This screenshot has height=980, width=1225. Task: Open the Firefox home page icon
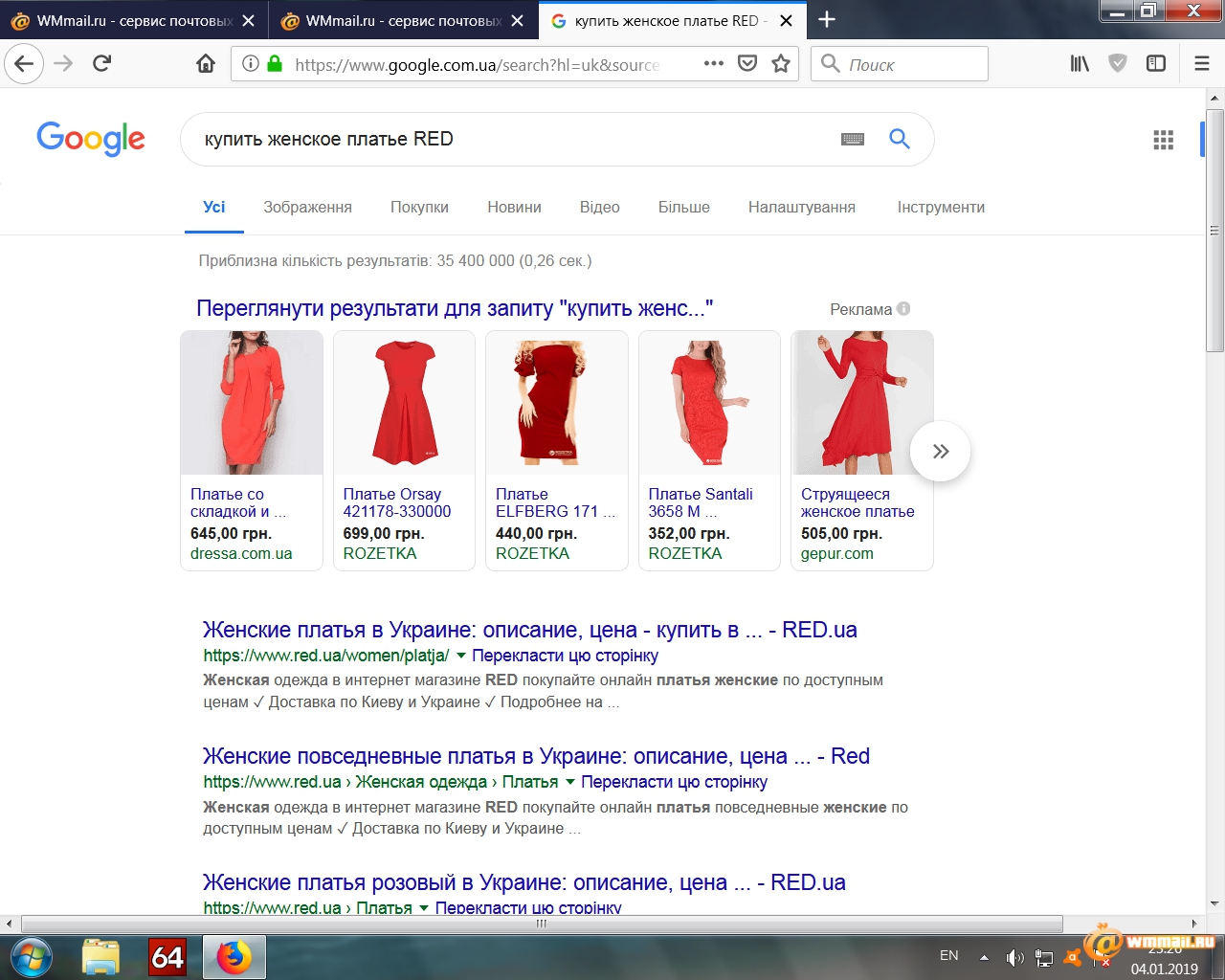pos(206,64)
